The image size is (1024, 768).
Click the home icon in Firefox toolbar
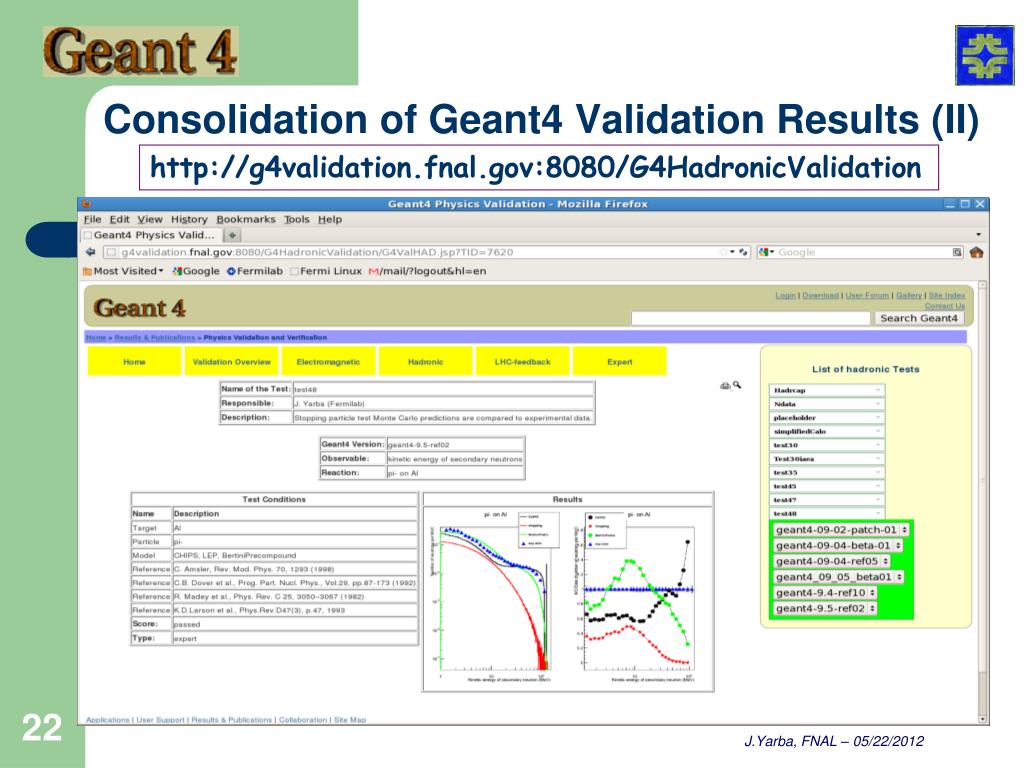point(976,252)
